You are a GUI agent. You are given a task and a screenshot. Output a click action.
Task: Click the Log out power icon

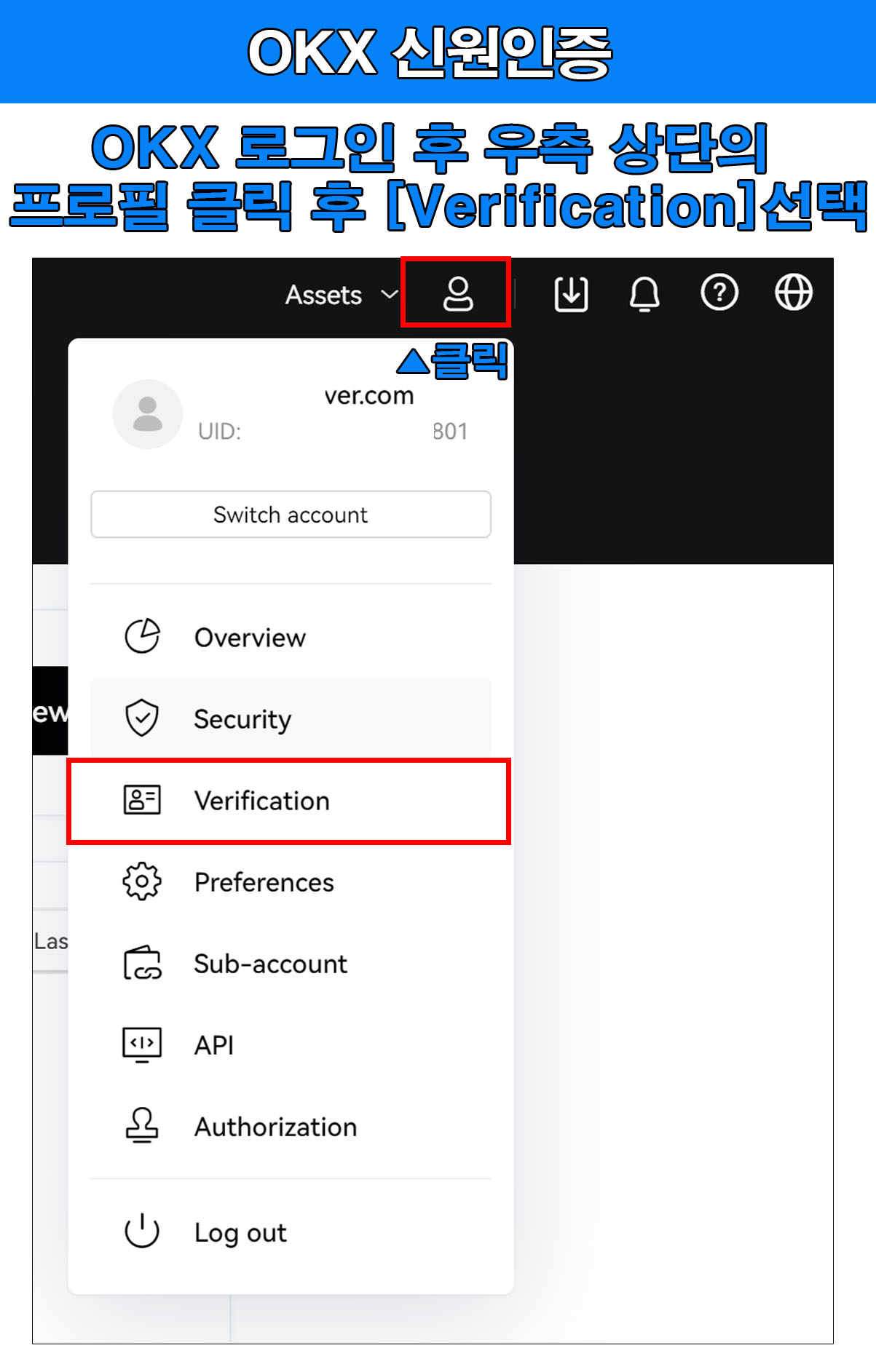pos(142,1232)
